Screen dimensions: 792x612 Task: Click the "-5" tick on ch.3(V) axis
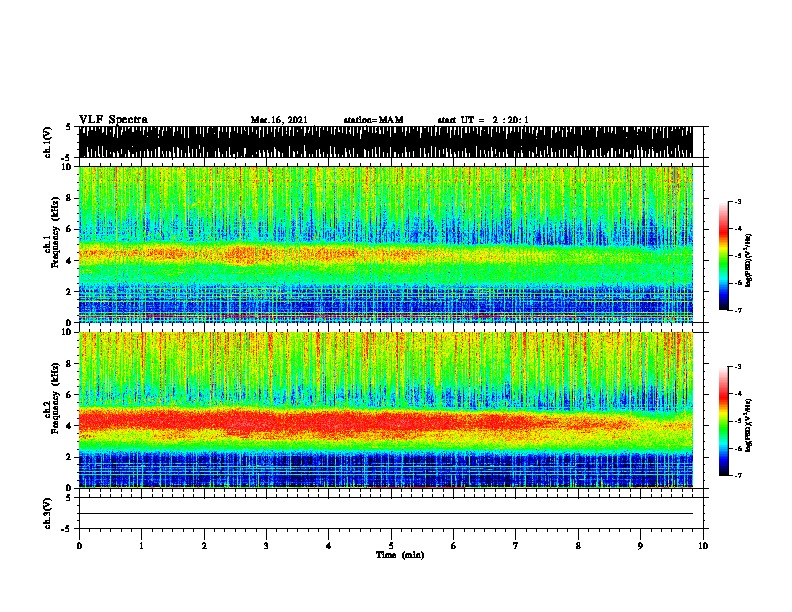tap(68, 529)
